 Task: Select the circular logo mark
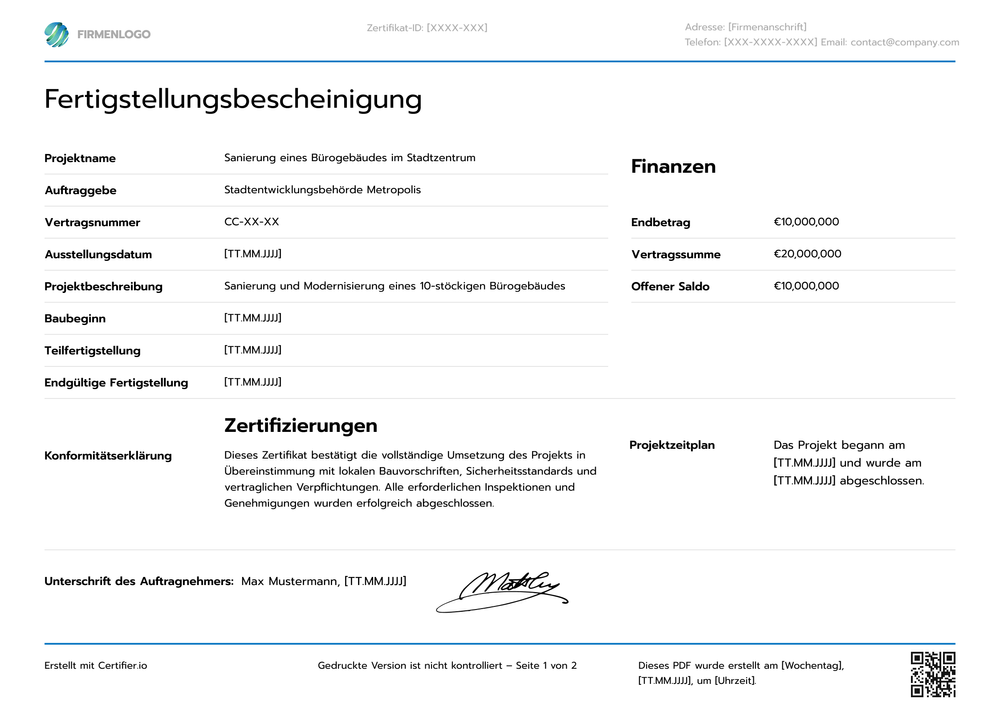57,33
